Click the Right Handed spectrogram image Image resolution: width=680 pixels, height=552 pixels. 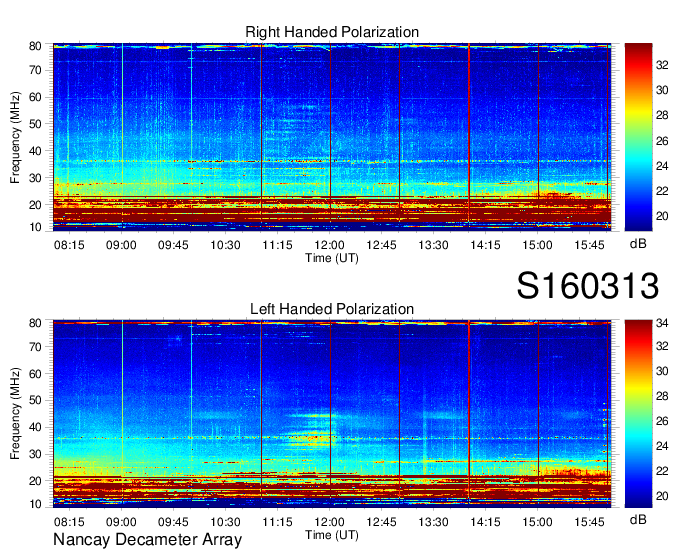[332, 137]
